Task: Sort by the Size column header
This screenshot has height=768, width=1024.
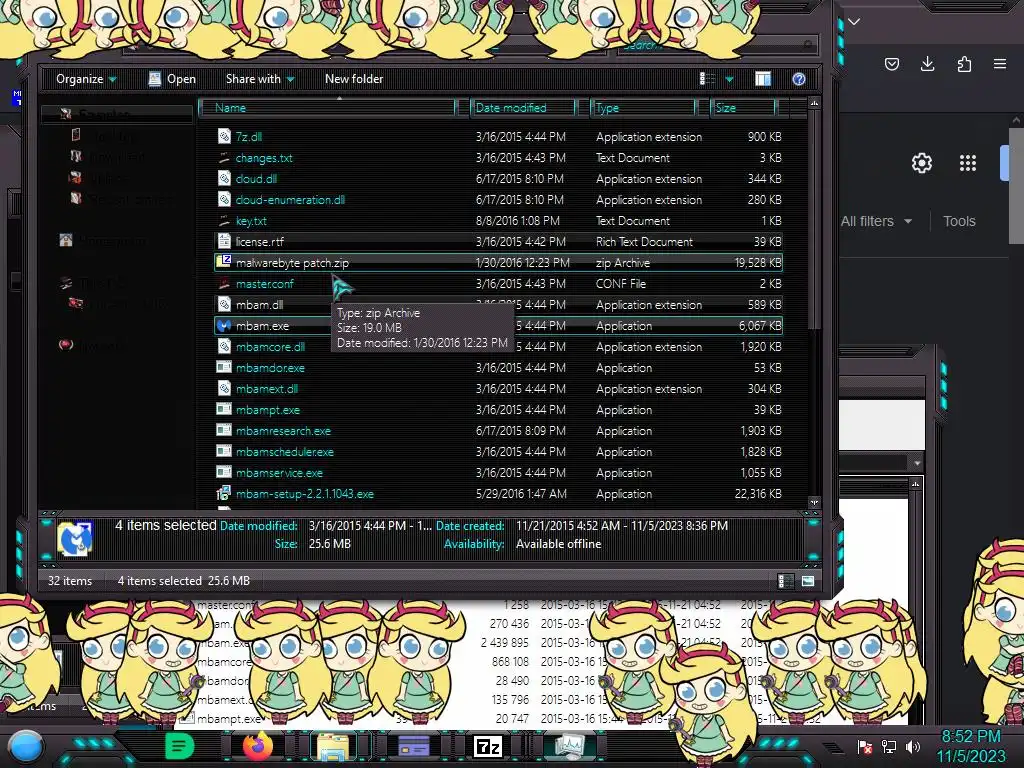Action: (x=743, y=108)
